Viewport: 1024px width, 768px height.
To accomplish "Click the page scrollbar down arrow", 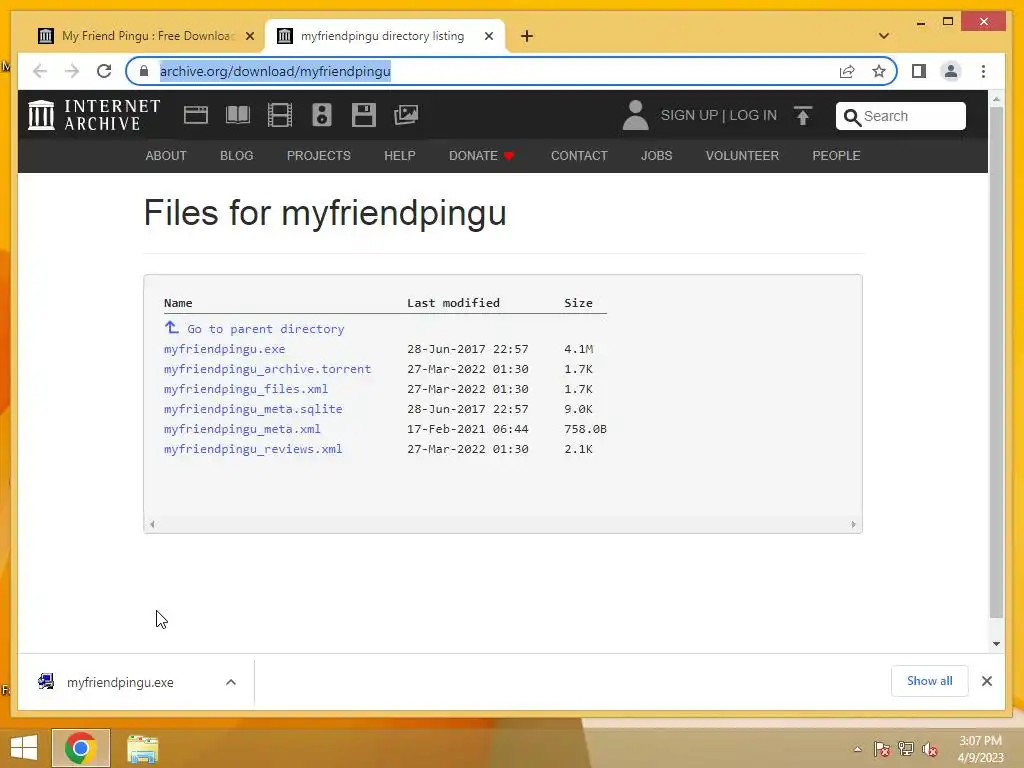I will coord(996,643).
